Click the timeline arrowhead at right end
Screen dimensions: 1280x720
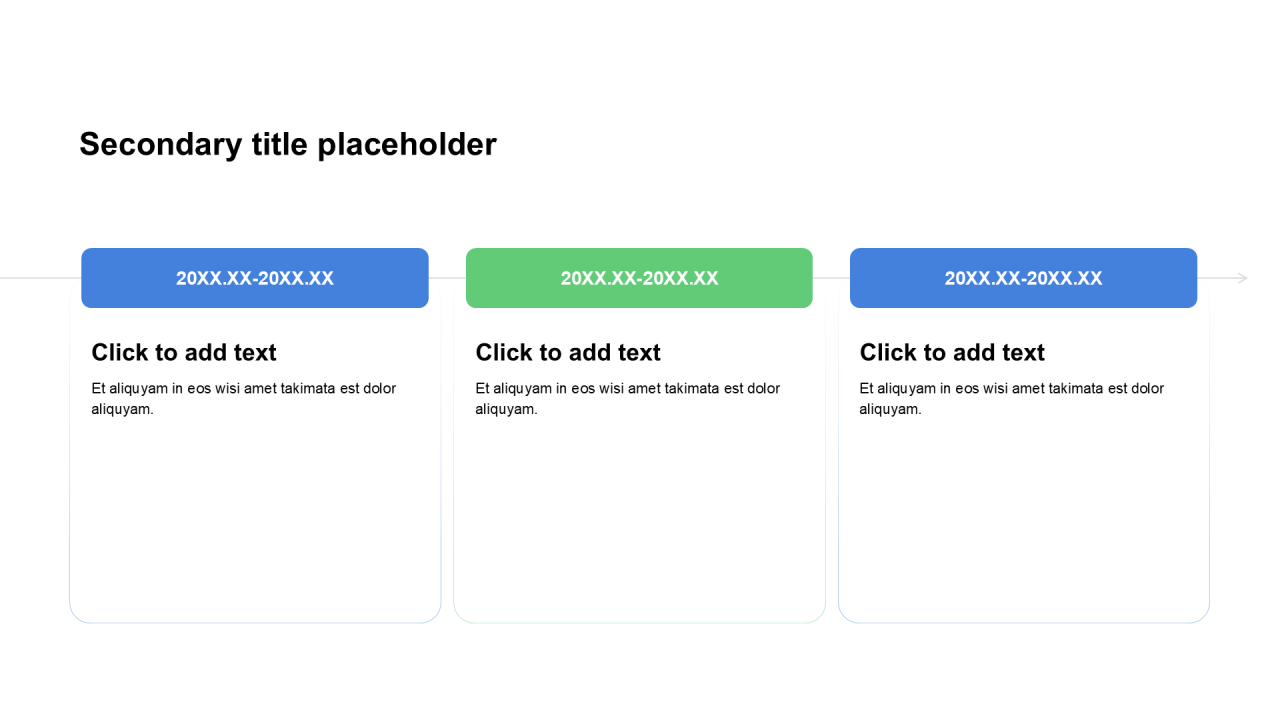1243,278
